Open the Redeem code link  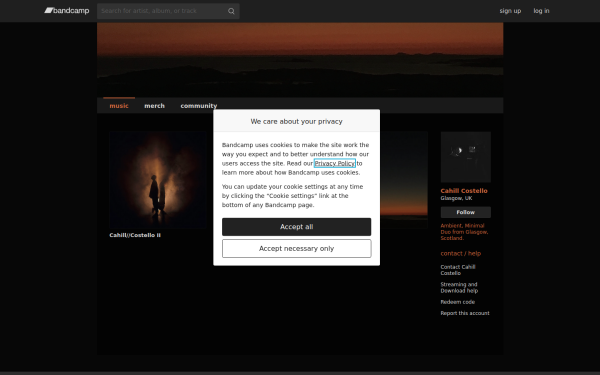point(458,302)
